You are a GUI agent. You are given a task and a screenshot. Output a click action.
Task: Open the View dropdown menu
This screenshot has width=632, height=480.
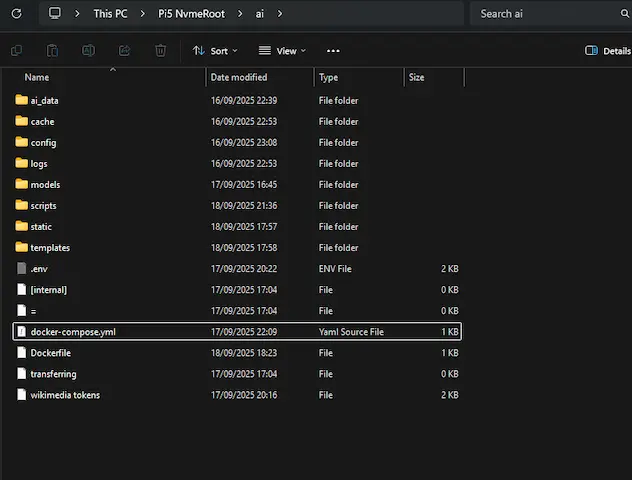point(282,51)
